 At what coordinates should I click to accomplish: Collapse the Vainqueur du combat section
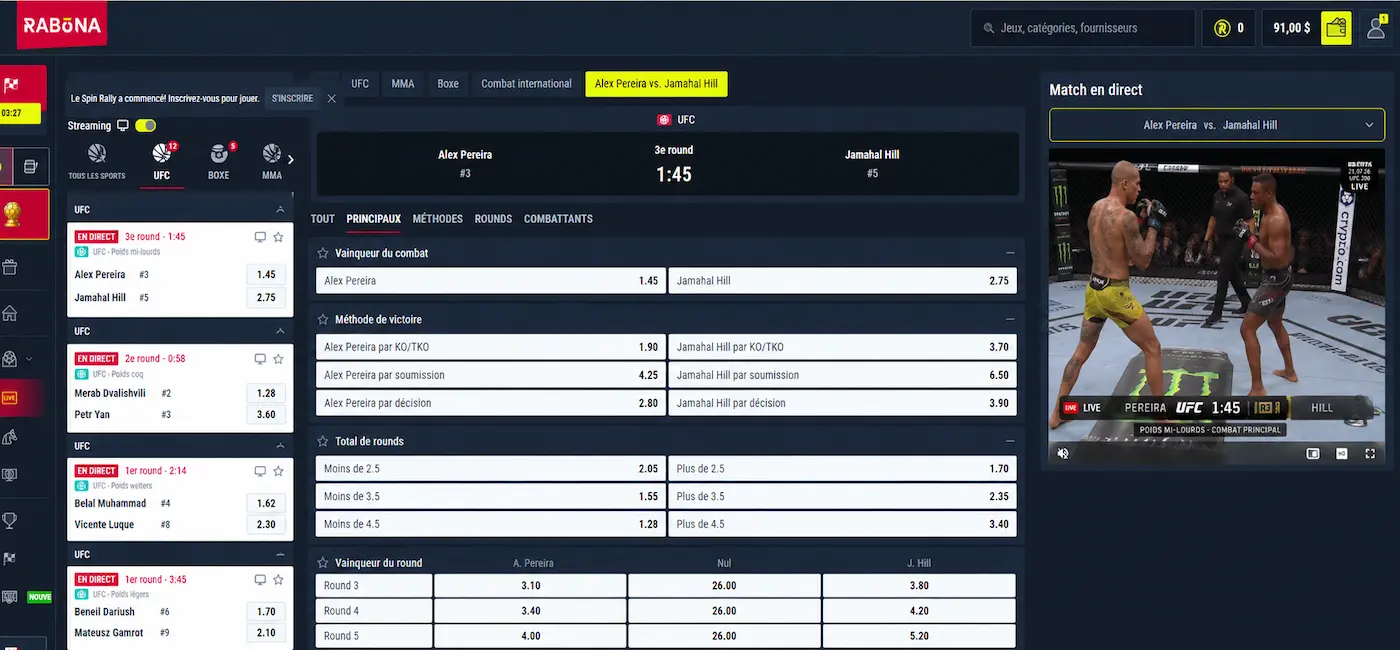[x=1010, y=253]
